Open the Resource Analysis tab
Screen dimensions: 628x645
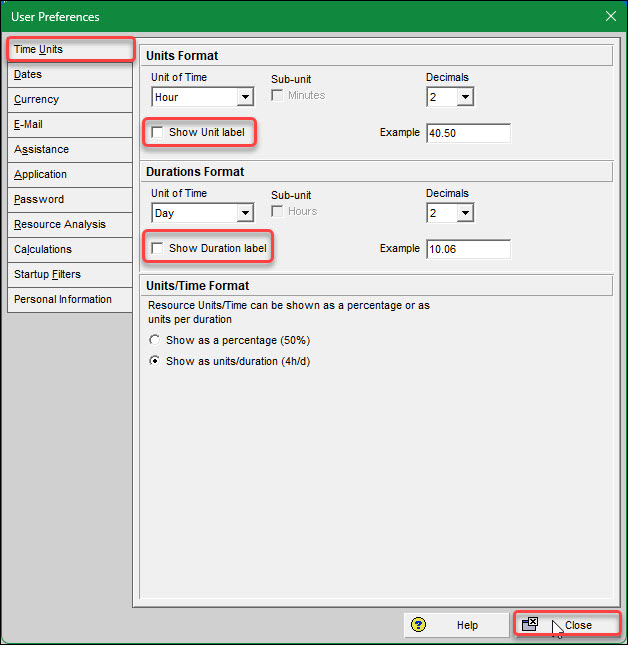coord(70,225)
